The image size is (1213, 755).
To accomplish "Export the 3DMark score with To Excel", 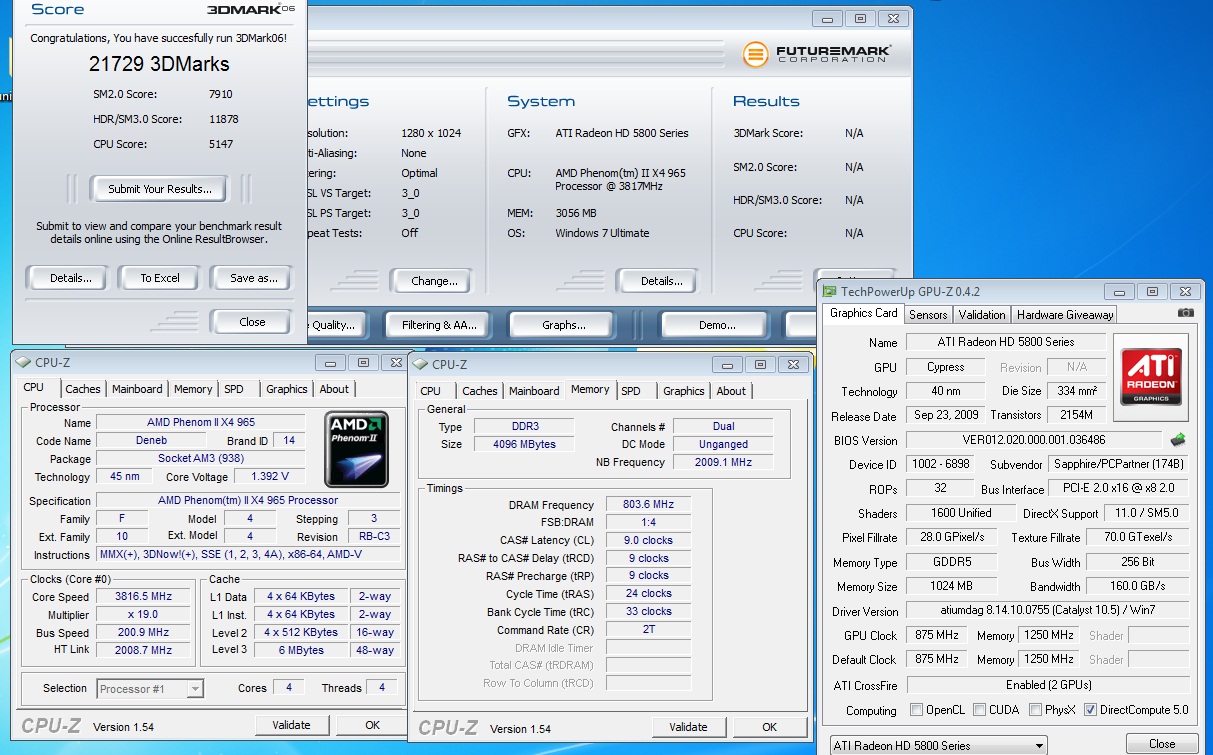I will [x=160, y=278].
